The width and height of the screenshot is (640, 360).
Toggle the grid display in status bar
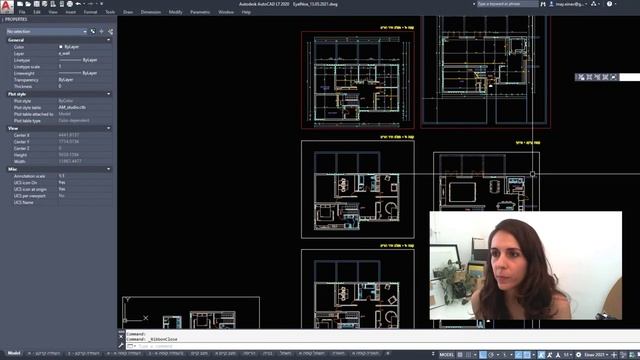pyautogui.click(x=460, y=355)
